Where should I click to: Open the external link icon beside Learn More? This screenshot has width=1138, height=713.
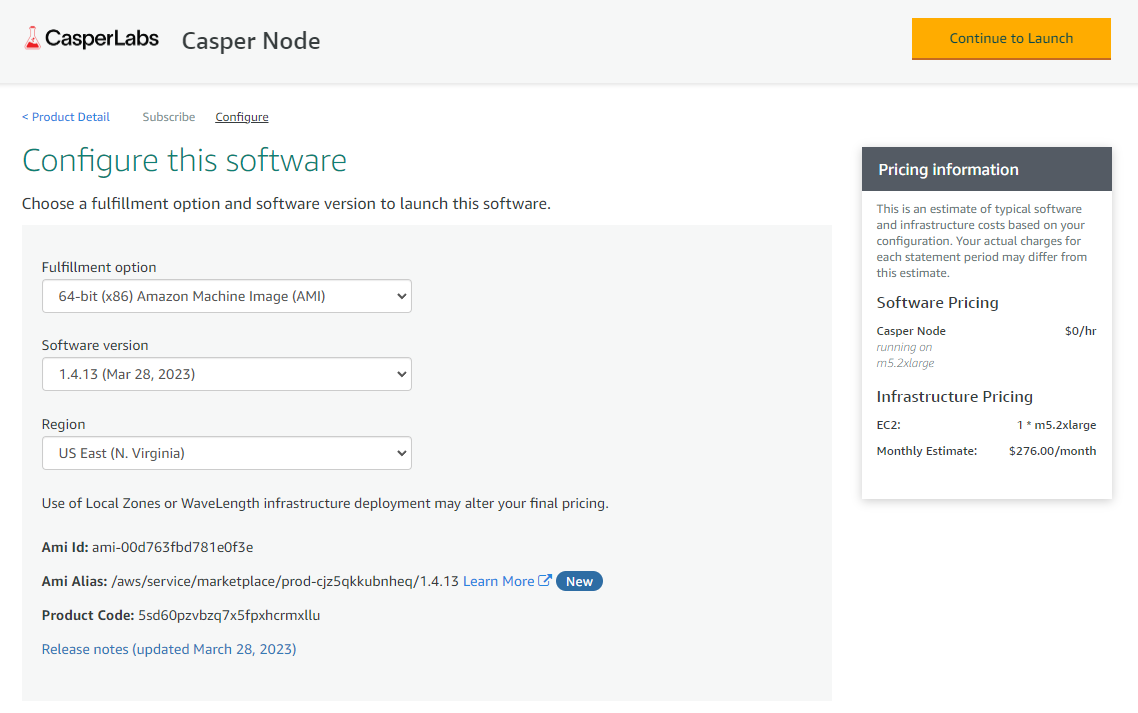coord(545,581)
